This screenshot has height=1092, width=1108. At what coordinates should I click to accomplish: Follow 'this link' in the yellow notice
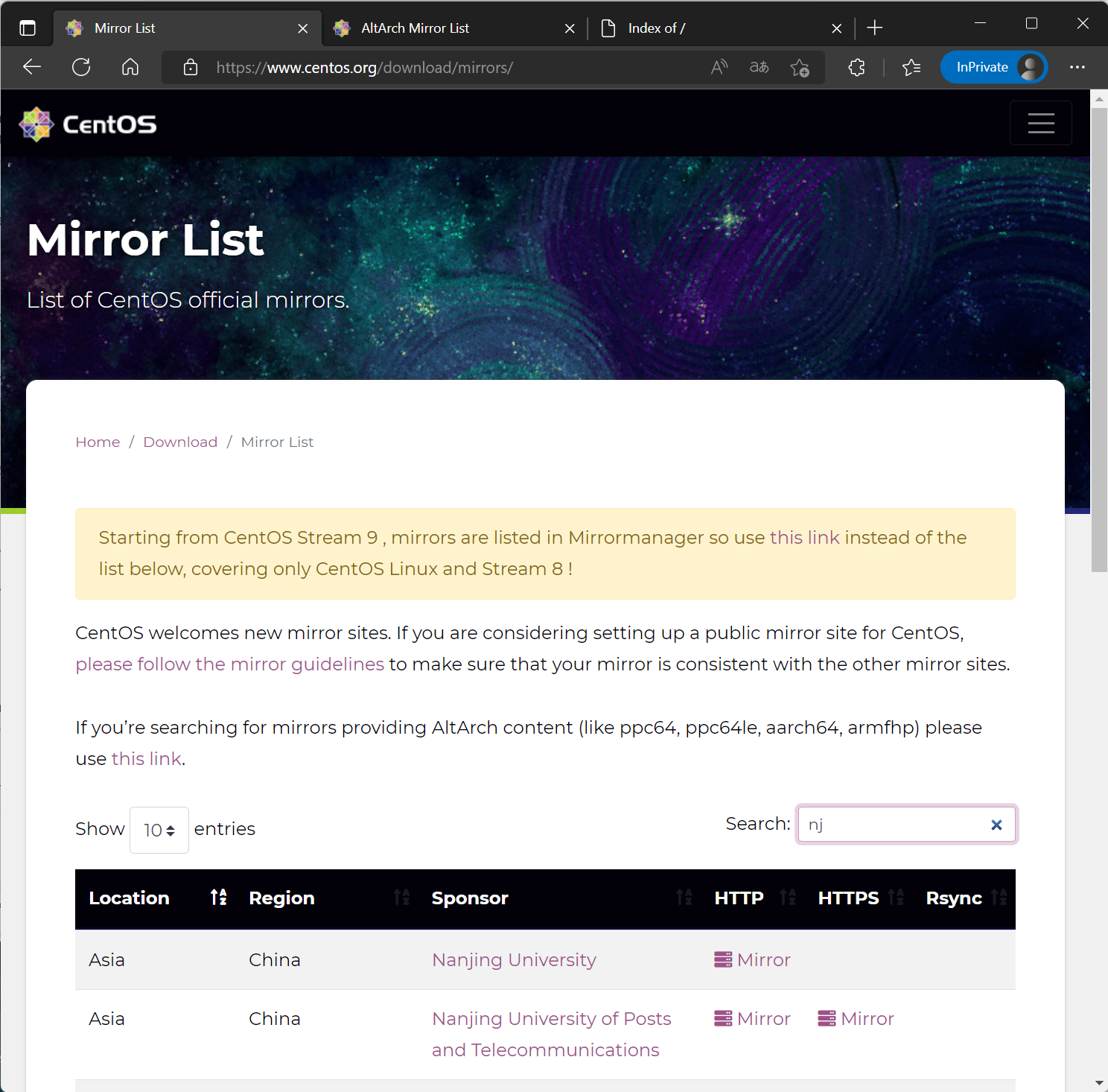804,537
